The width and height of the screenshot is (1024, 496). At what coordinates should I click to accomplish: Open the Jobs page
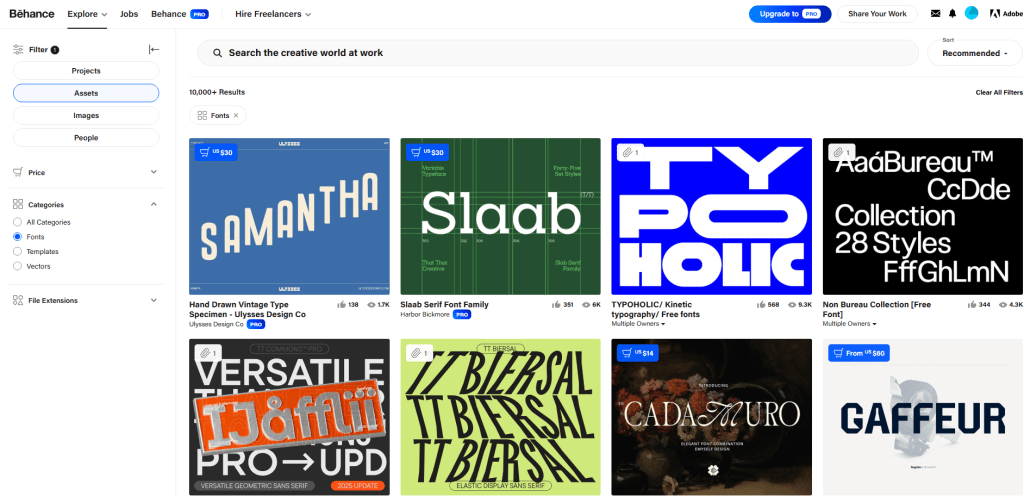pos(129,14)
